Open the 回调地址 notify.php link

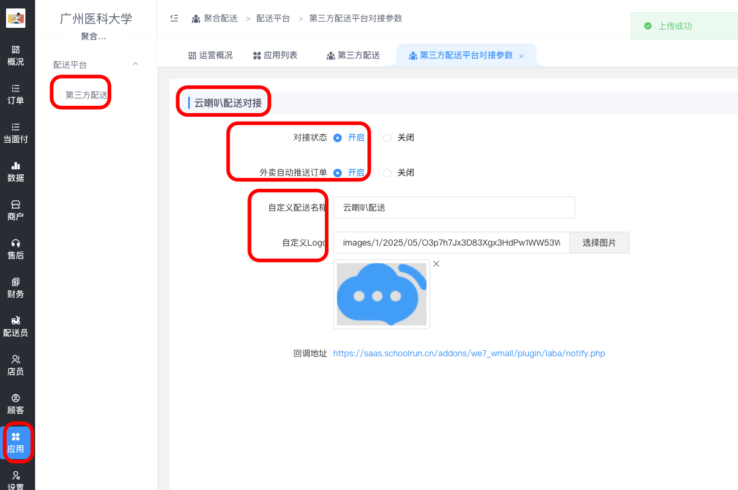[468, 353]
